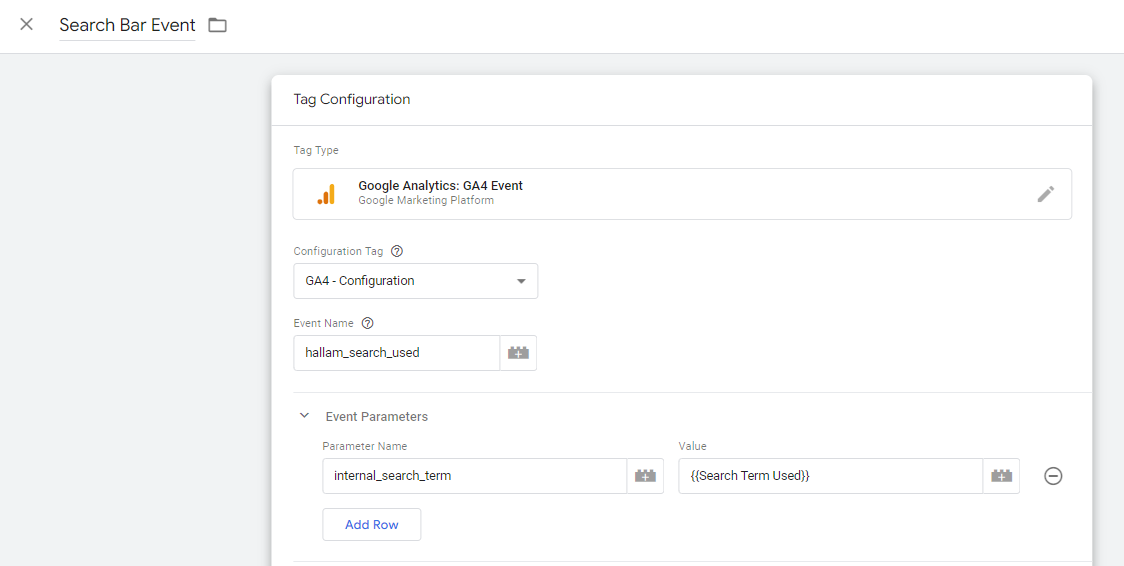Remove the internal_search_term parameter row
This screenshot has height=566, width=1124.
point(1053,476)
